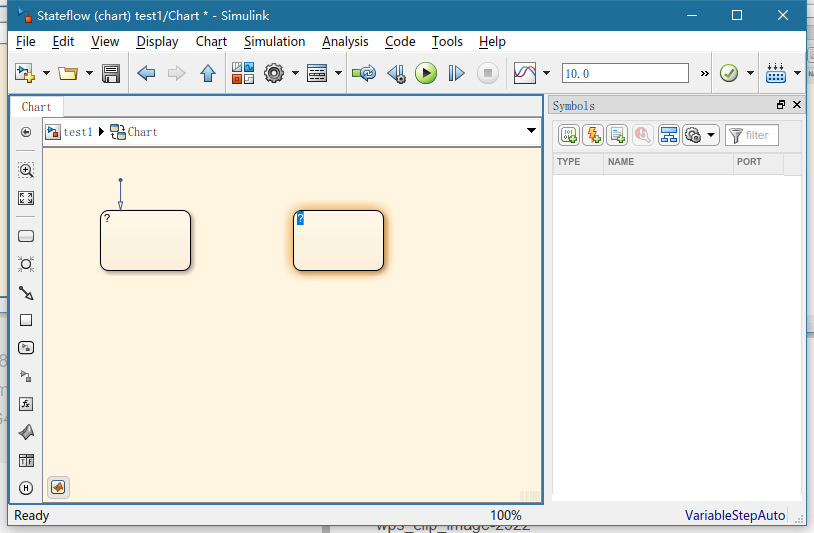Click the New Model toolbar icon
Image resolution: width=814 pixels, height=533 pixels.
point(24,73)
